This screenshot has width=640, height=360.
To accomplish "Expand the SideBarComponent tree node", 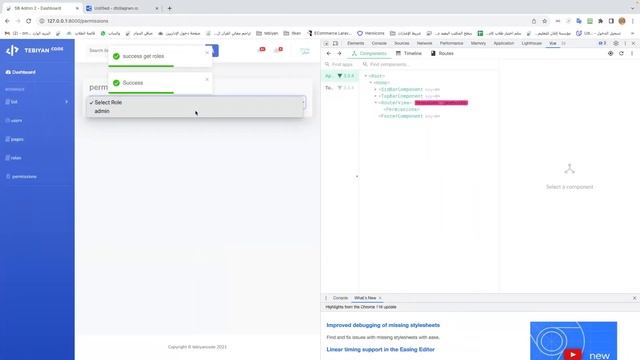I will (376, 89).
